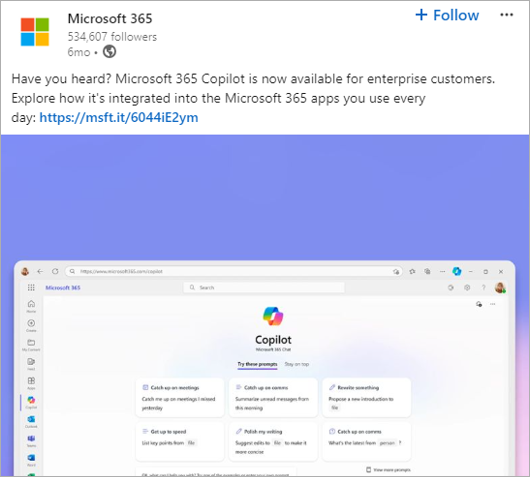
Task: Choose the Polish my writing prompt card
Action: (273, 441)
